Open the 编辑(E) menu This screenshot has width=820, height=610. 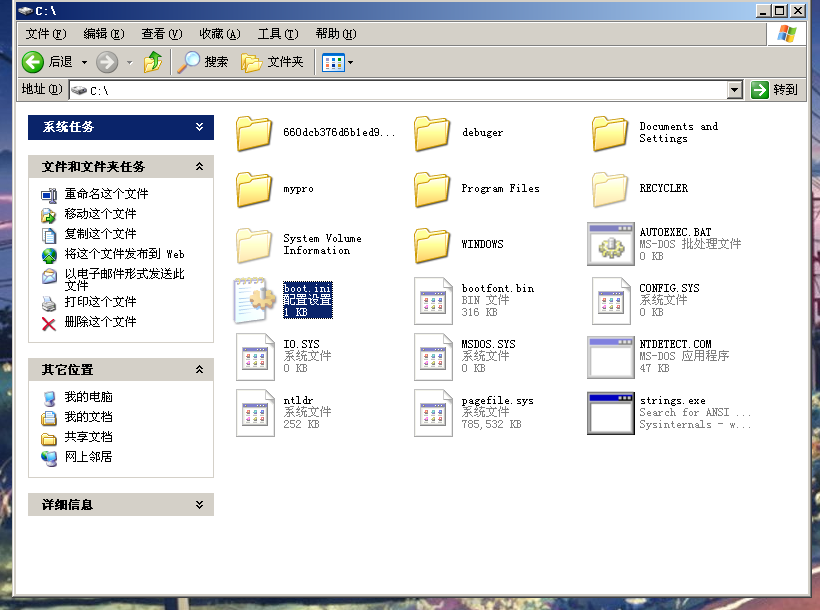coord(104,34)
